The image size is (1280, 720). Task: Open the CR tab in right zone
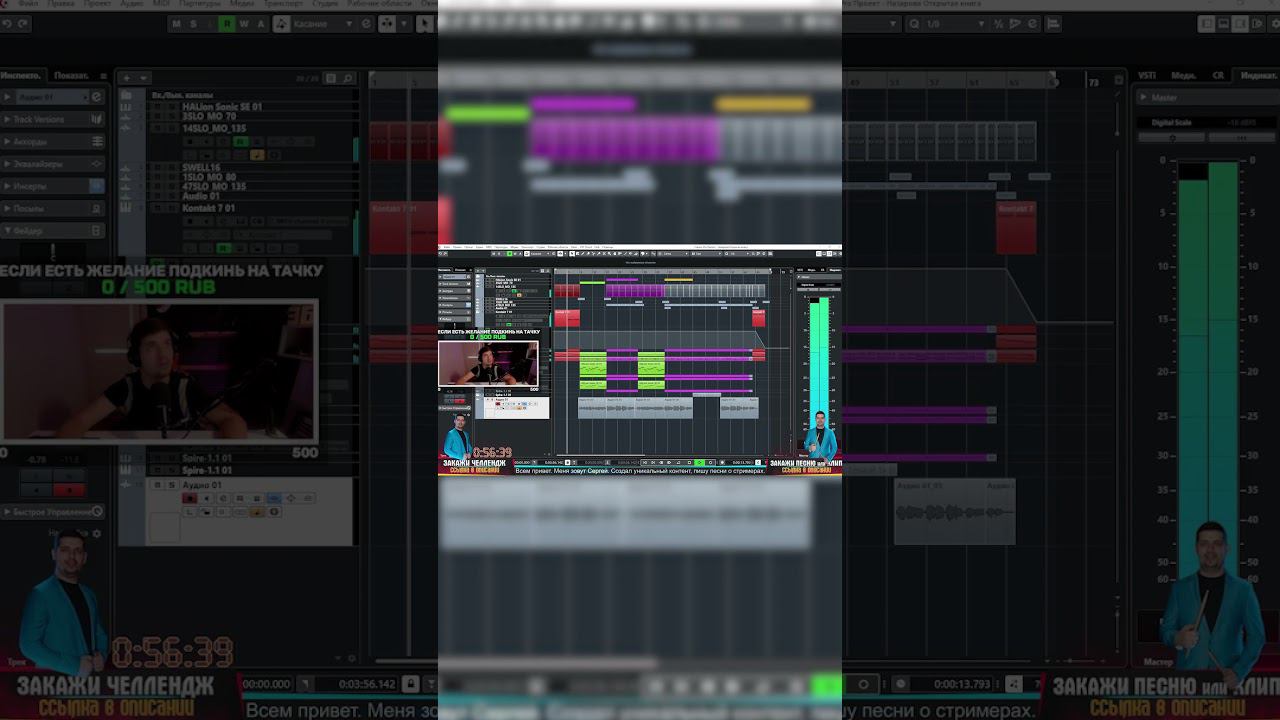click(x=1218, y=75)
